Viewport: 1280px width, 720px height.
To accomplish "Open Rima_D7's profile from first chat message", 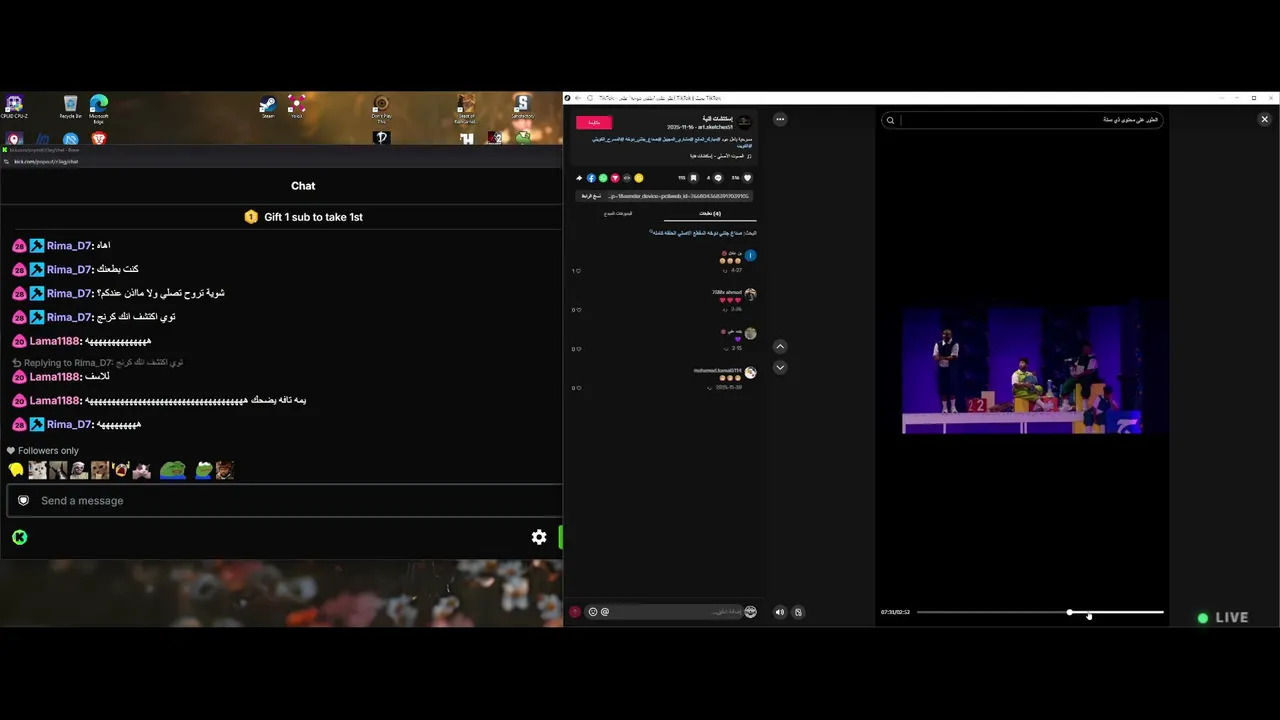I will coord(69,245).
